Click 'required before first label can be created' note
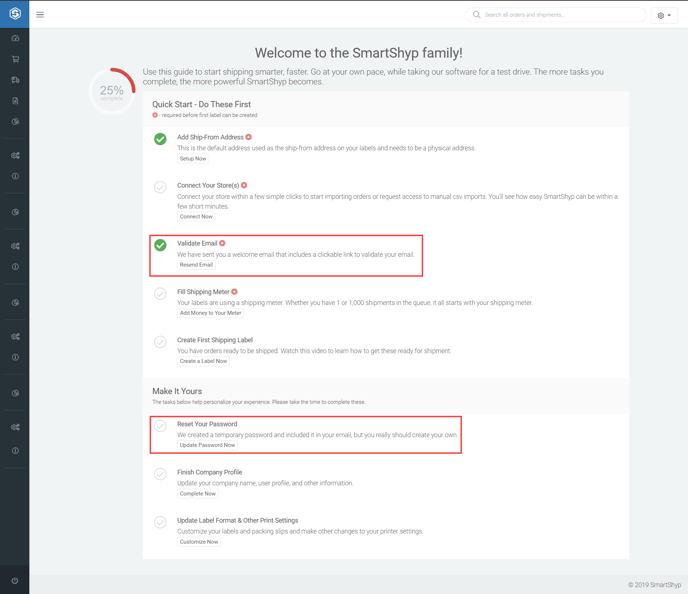 [x=209, y=115]
